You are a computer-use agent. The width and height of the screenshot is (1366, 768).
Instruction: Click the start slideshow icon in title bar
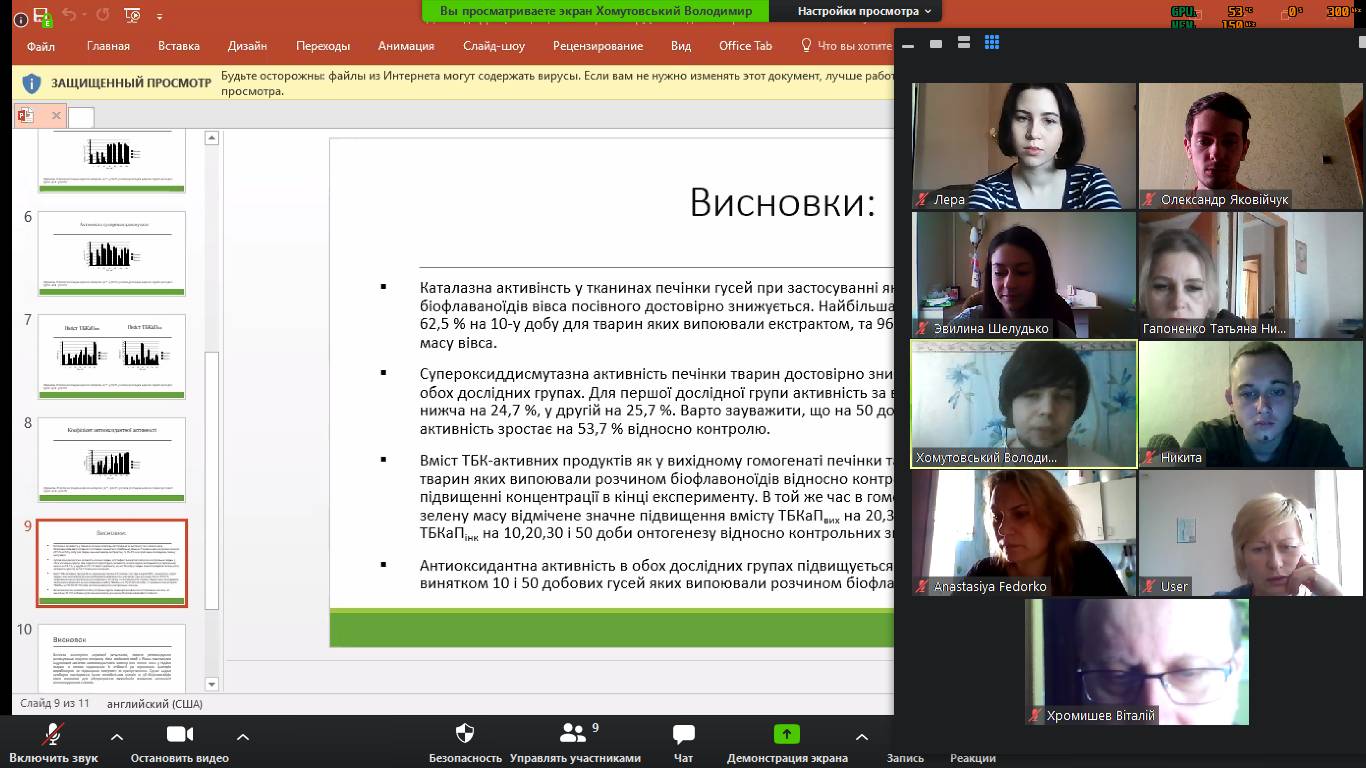(x=133, y=14)
